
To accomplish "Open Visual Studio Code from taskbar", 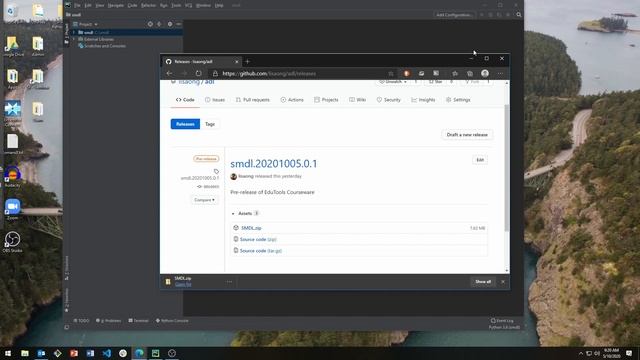I will 107,353.
